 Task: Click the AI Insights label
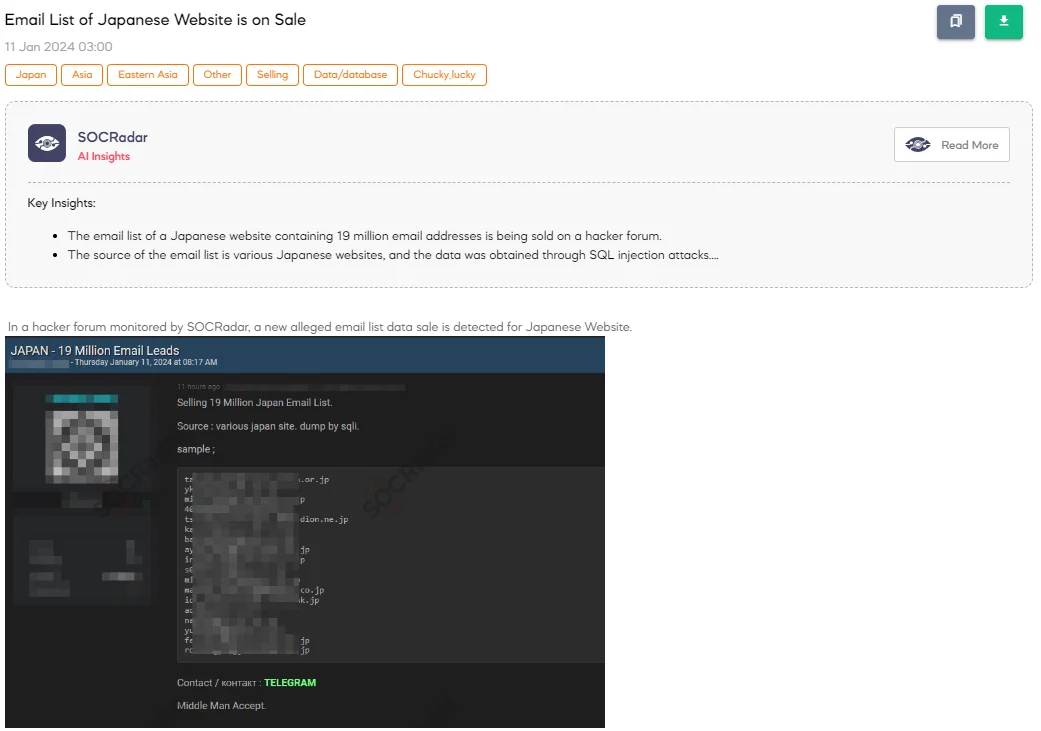coord(104,157)
